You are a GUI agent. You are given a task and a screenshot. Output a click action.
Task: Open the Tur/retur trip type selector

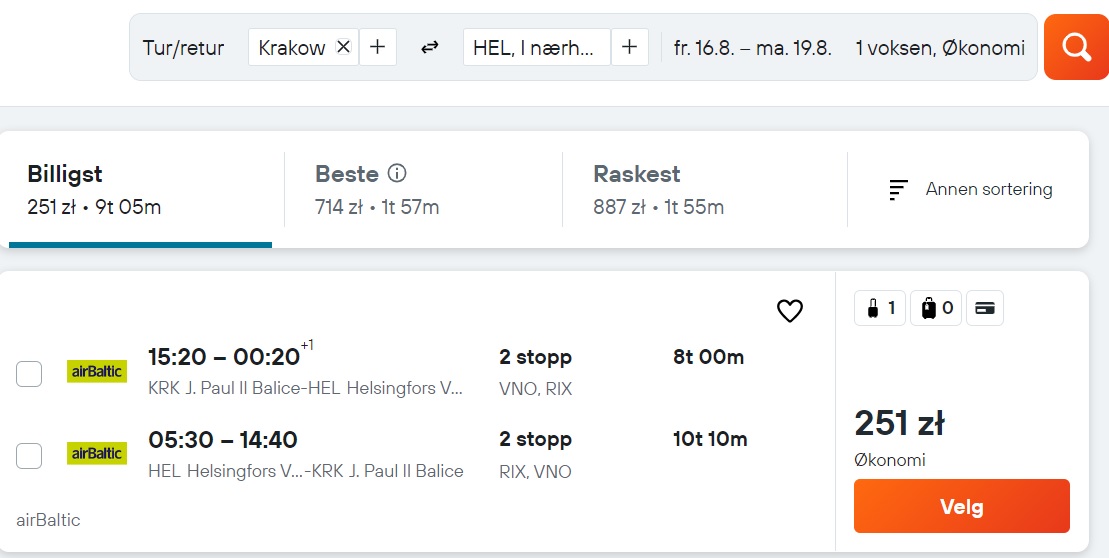pyautogui.click(x=183, y=47)
